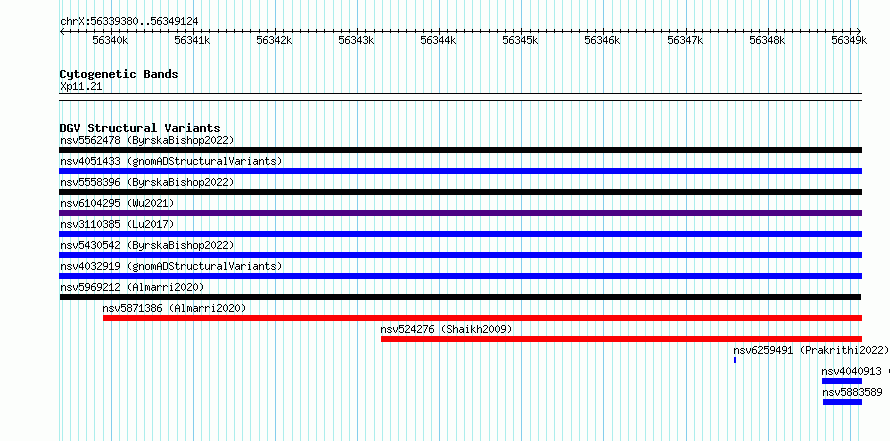
Task: Click the blue nsv5883589 variant bar
Action: (842, 402)
